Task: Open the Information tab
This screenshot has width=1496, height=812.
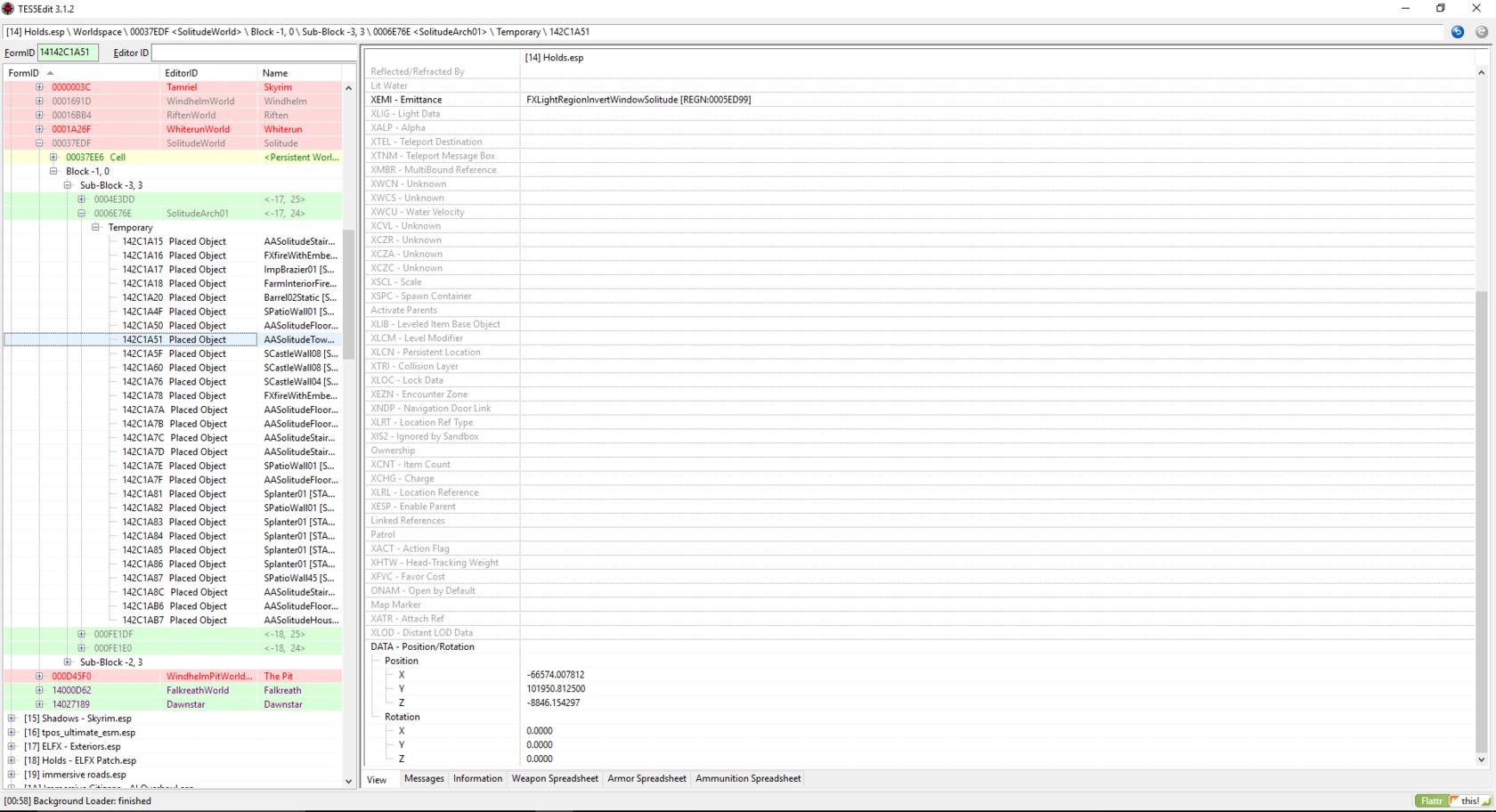Action: pos(477,779)
